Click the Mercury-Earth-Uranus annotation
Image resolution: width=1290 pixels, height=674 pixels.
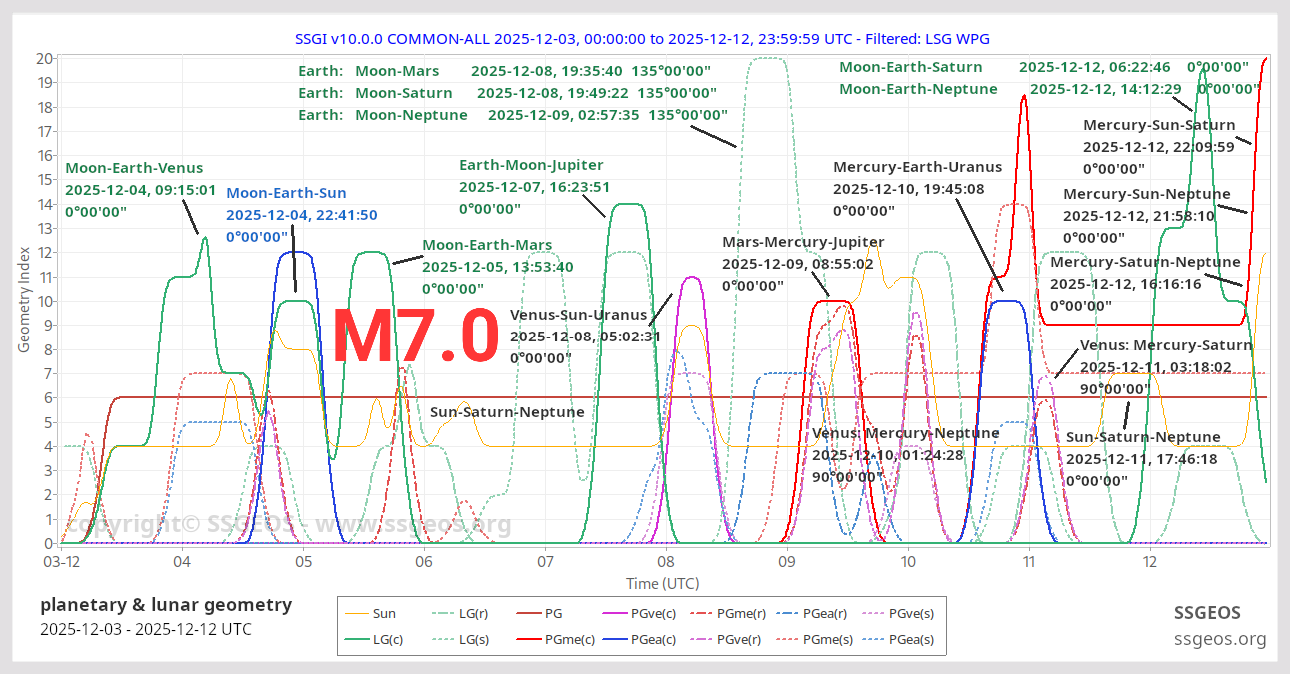(x=918, y=166)
